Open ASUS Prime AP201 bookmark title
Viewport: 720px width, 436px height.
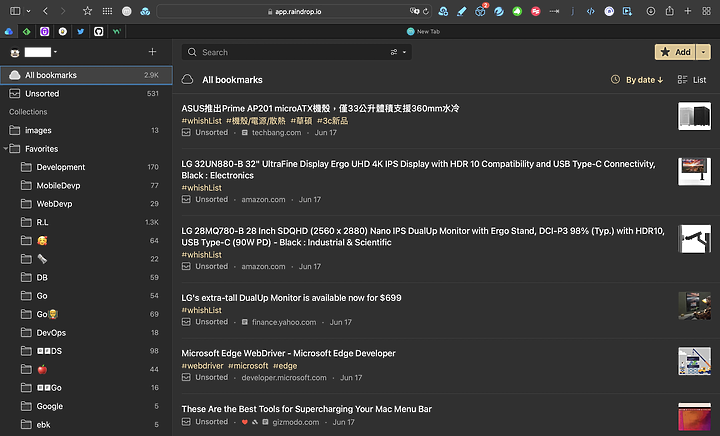pyautogui.click(x=320, y=108)
